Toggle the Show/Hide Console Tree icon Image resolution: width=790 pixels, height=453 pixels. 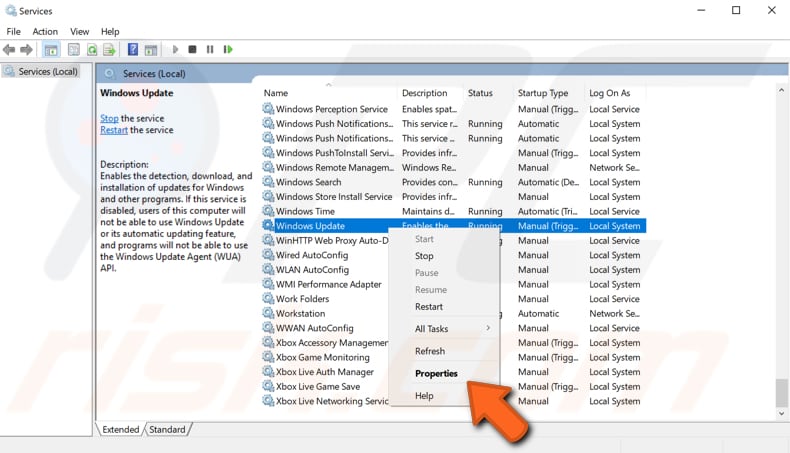pos(51,49)
